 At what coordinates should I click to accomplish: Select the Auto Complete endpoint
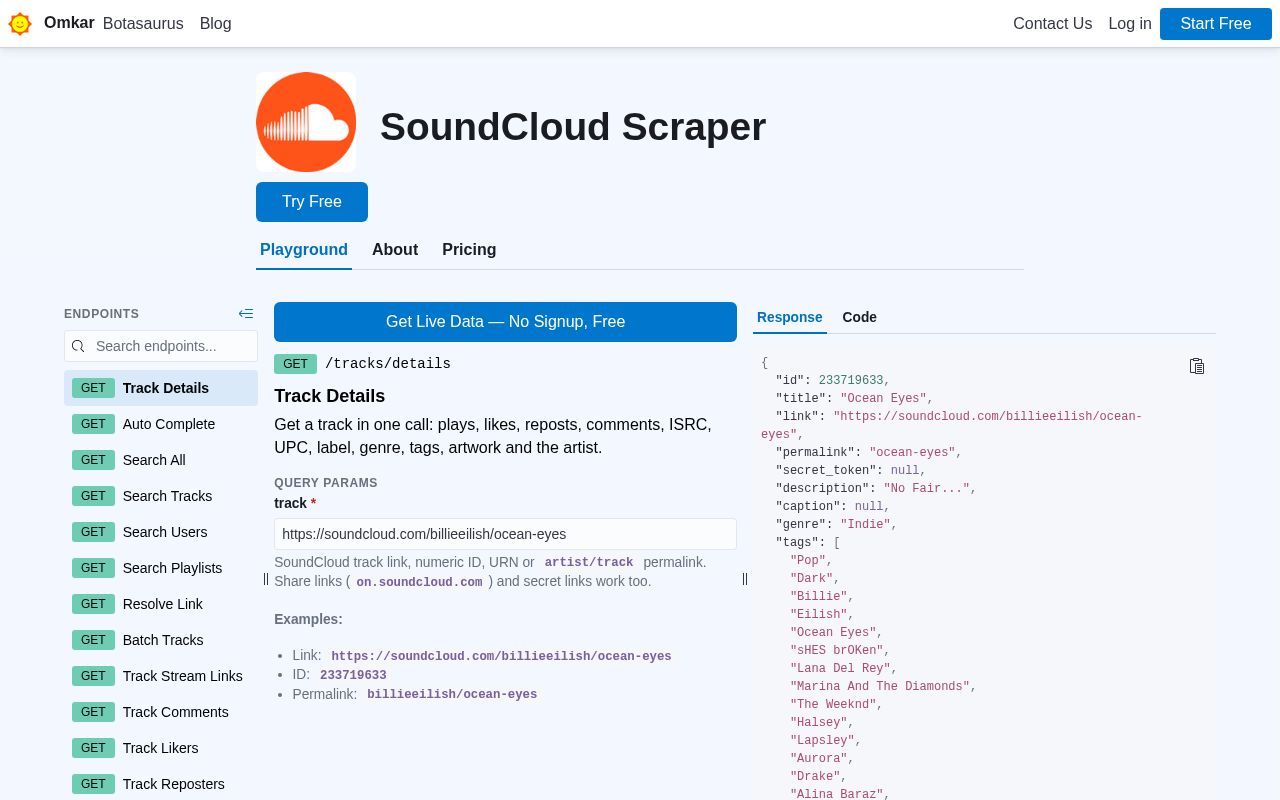161,424
